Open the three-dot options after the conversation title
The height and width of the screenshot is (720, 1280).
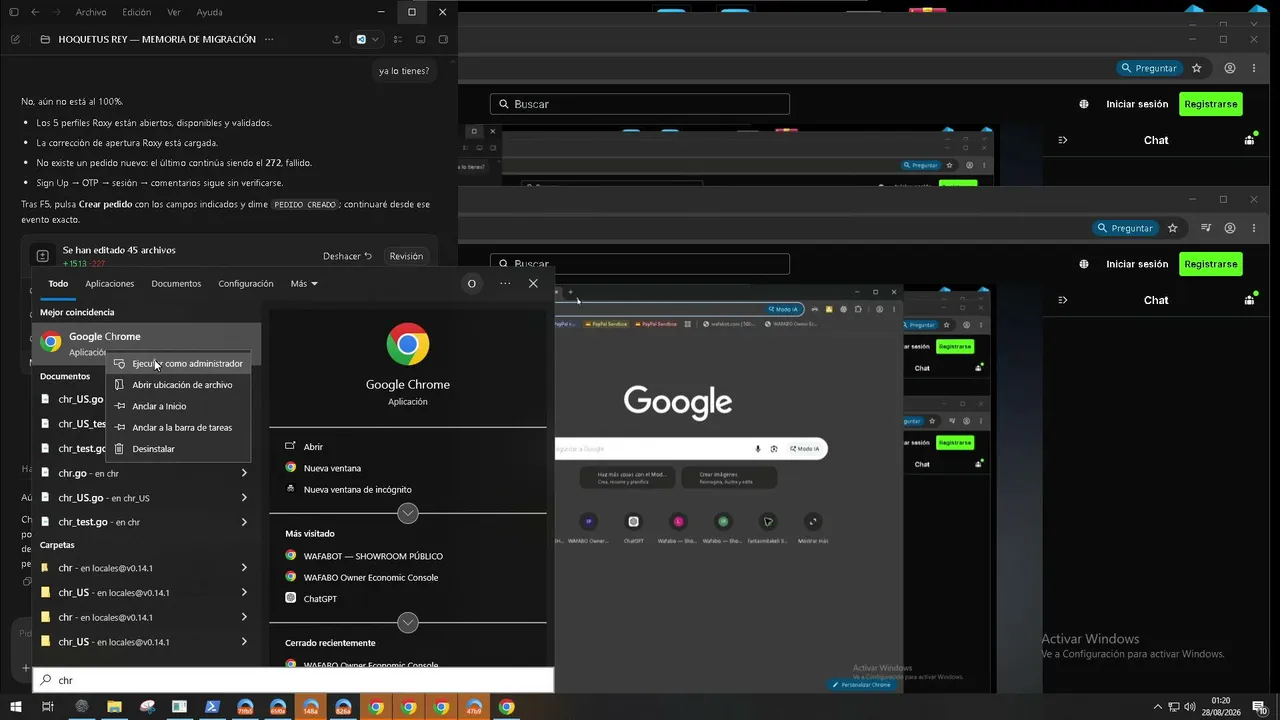pyautogui.click(x=268, y=40)
